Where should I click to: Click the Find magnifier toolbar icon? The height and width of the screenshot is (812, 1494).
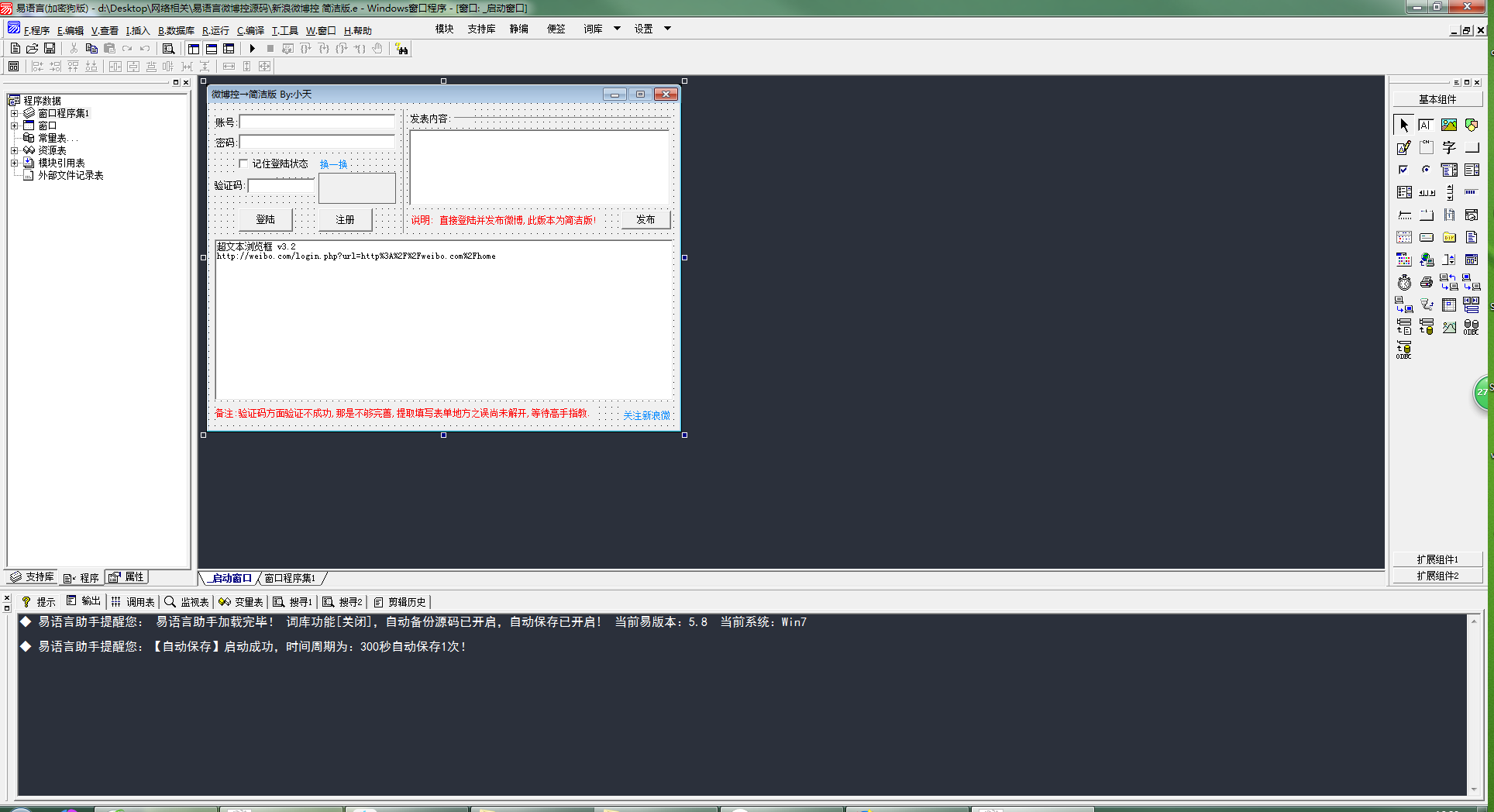[168, 48]
